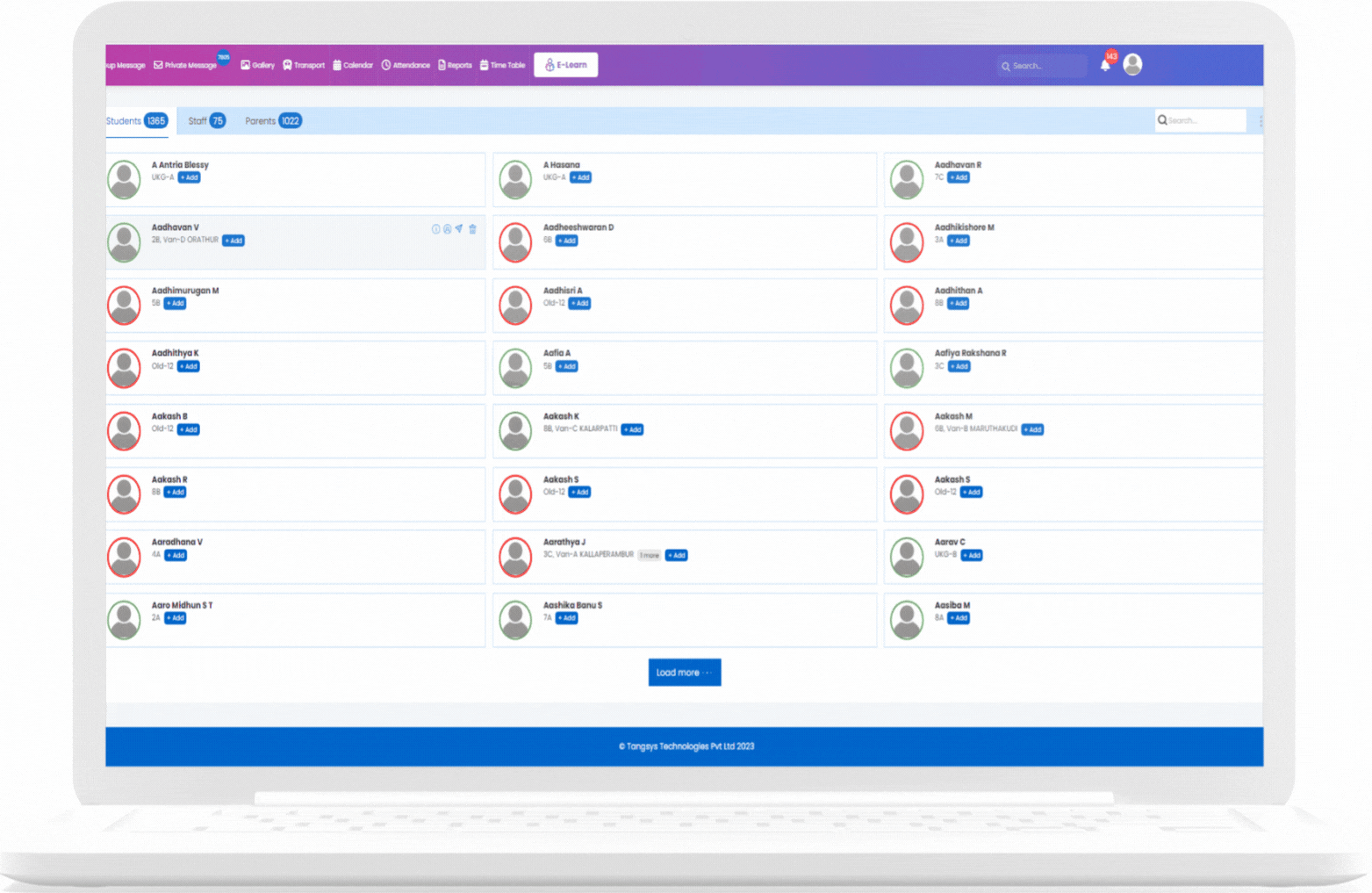1372x893 pixels.
Task: Open notifications via the bell icon
Action: [x=1105, y=66]
